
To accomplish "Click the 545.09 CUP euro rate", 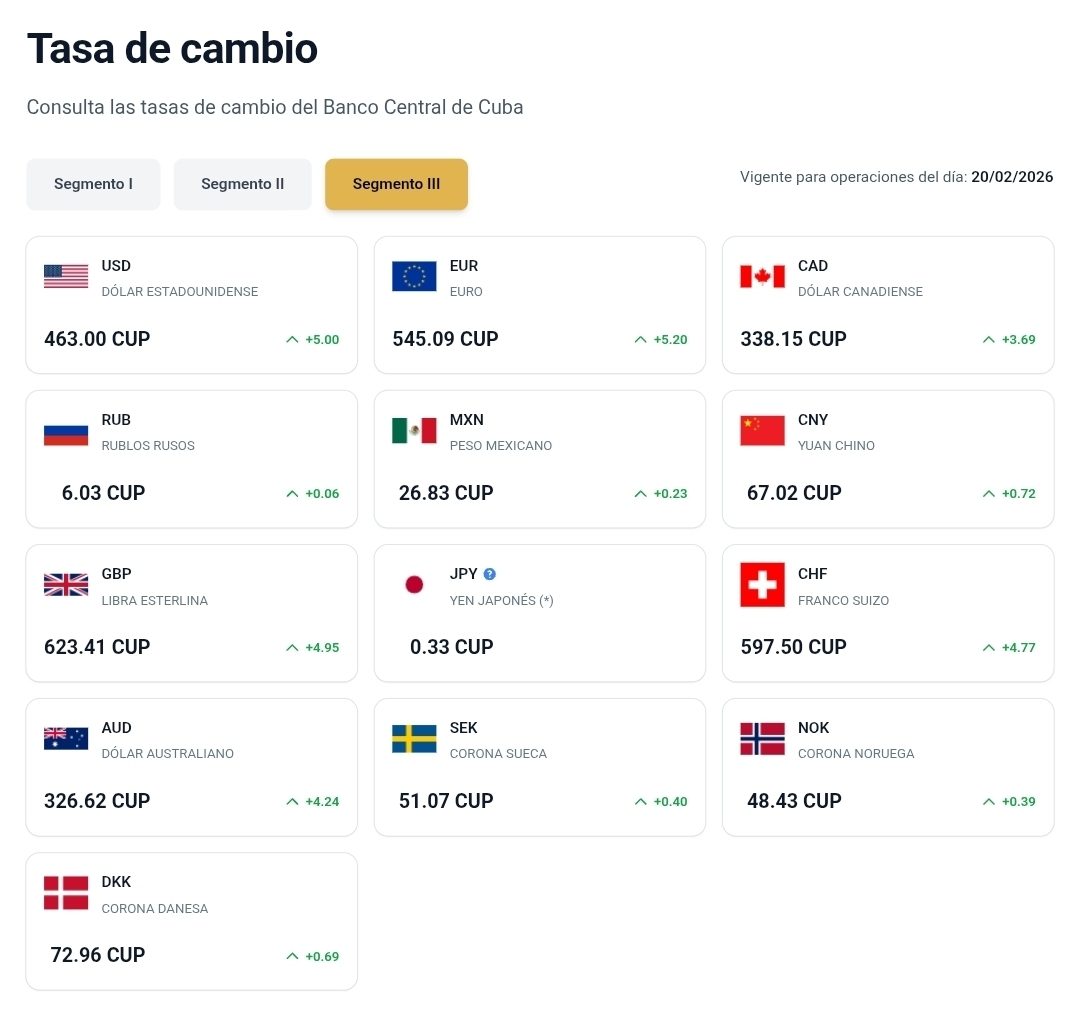I will (x=445, y=339).
